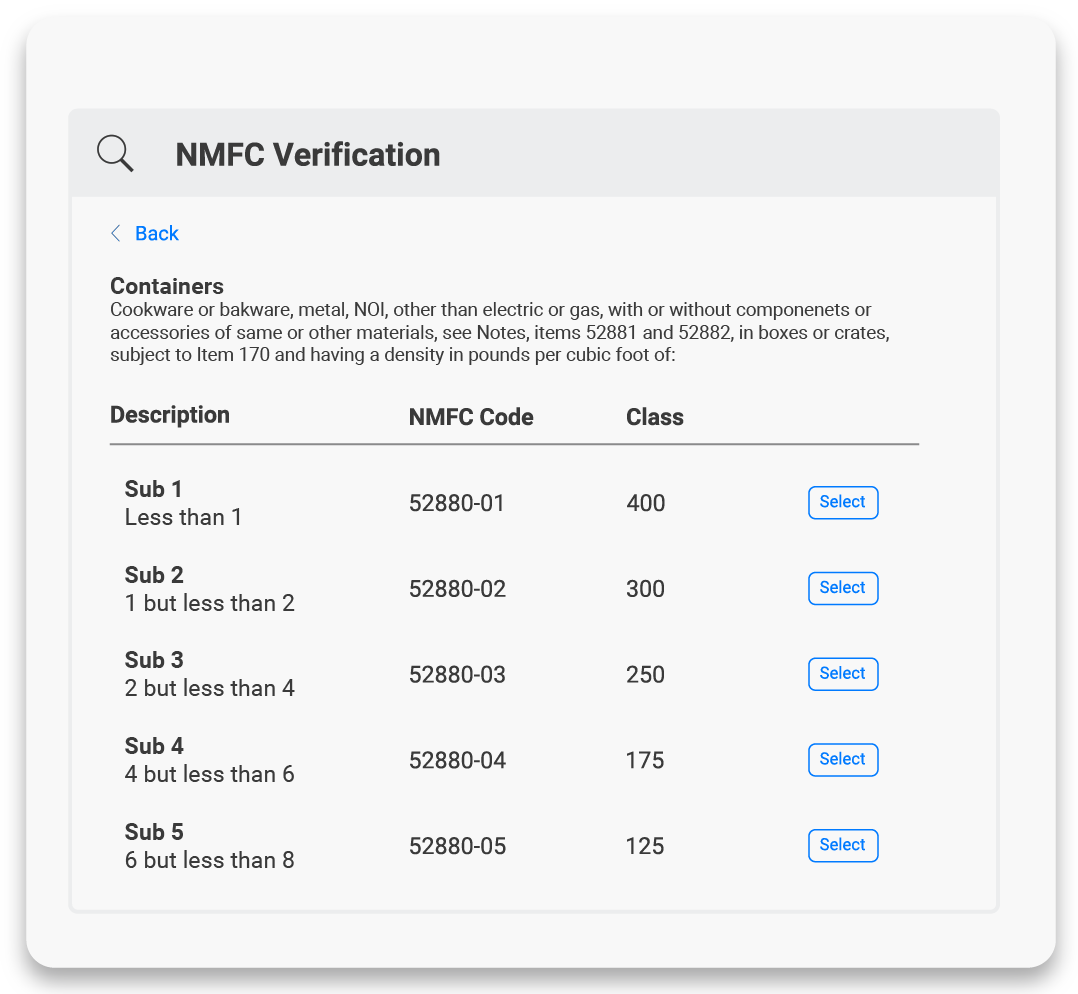Screen dimensions: 1078x994
Task: Click class value 125
Action: click(645, 846)
